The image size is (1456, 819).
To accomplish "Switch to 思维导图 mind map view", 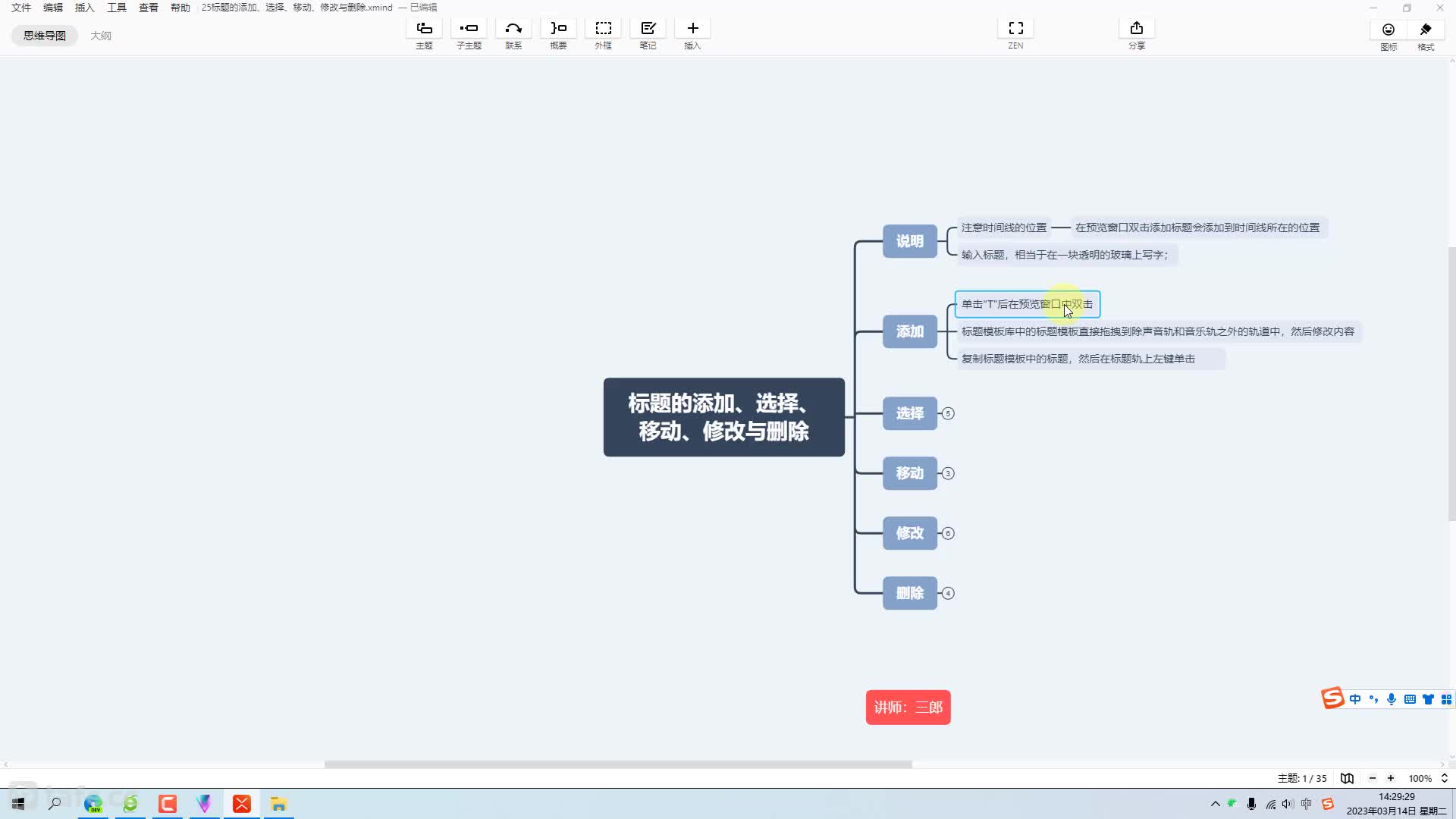I will pos(45,36).
